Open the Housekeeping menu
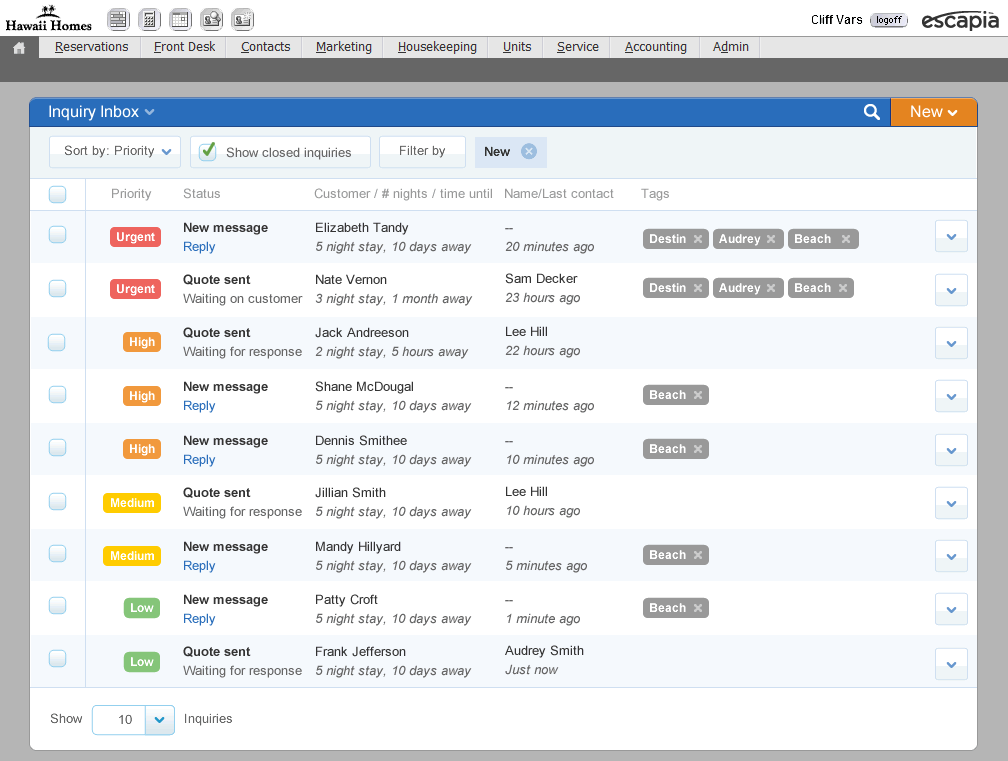 coord(437,47)
